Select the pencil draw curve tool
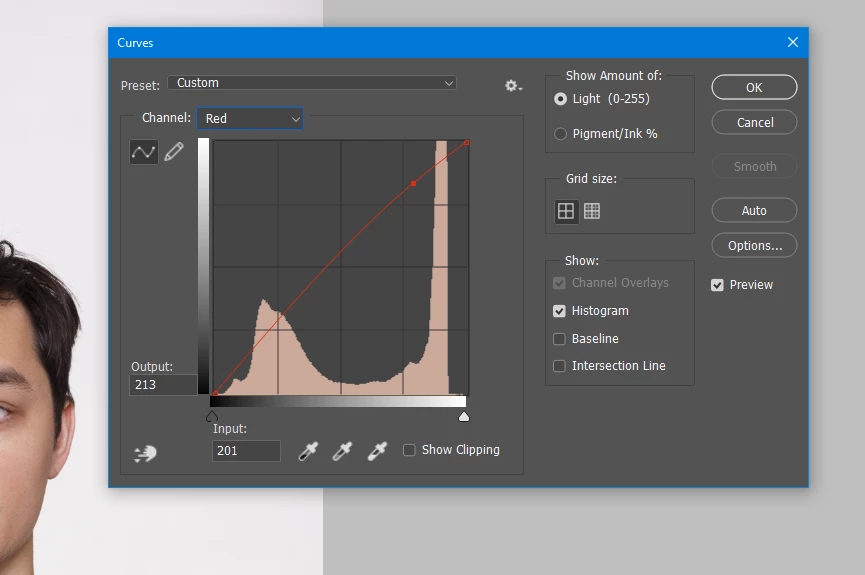This screenshot has width=865, height=575. (174, 152)
